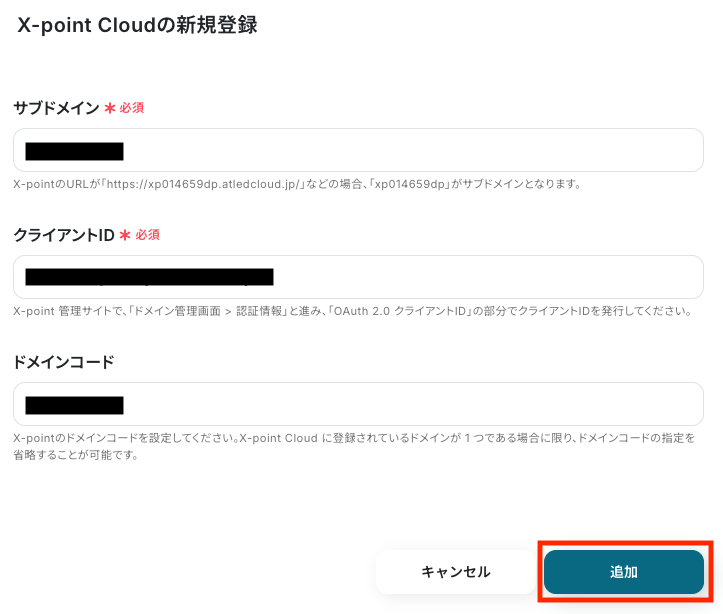Click the 追加 button to submit
The image size is (723, 614).
point(624,572)
